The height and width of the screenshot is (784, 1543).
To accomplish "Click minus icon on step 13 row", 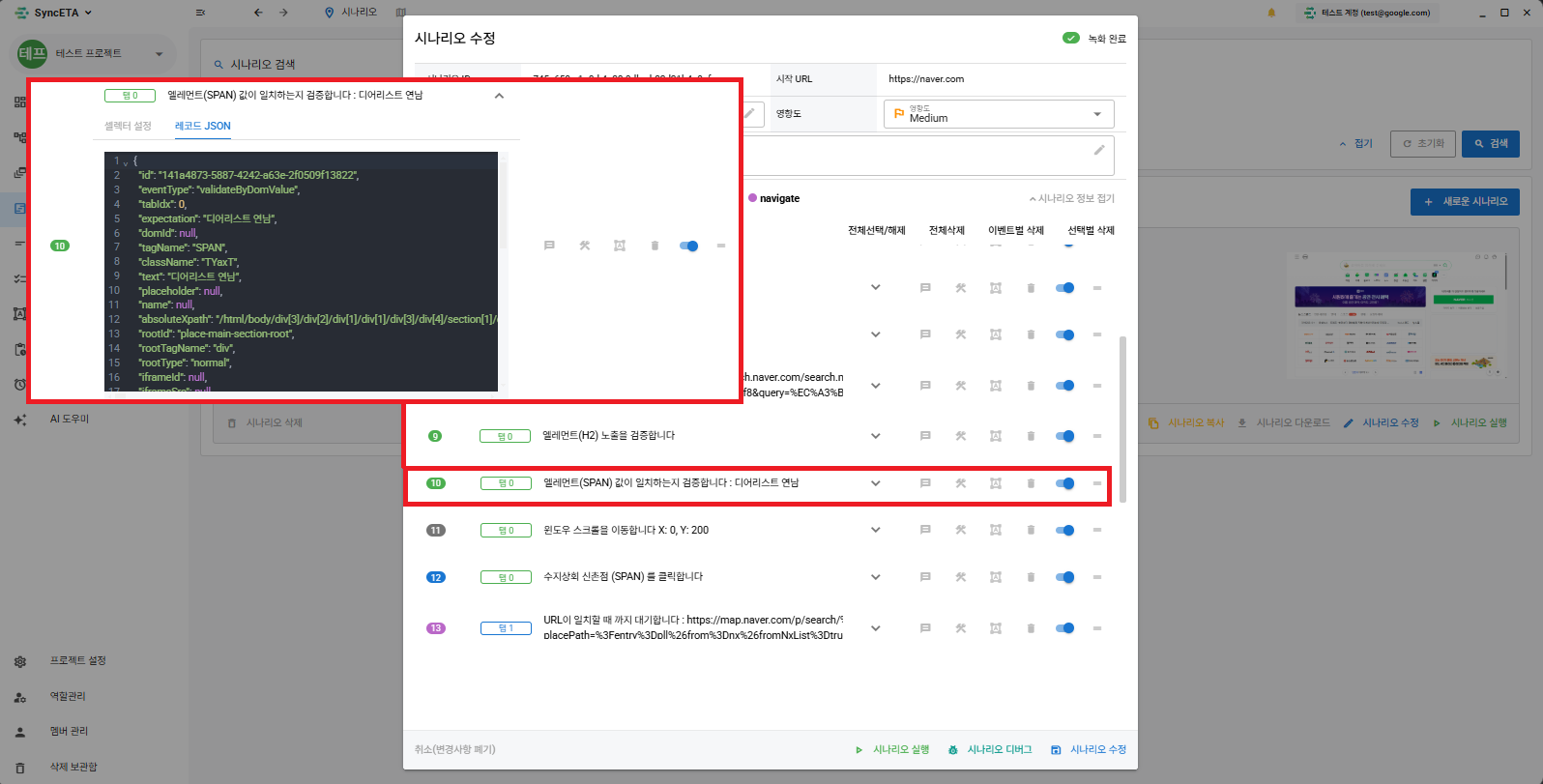I will click(1097, 628).
